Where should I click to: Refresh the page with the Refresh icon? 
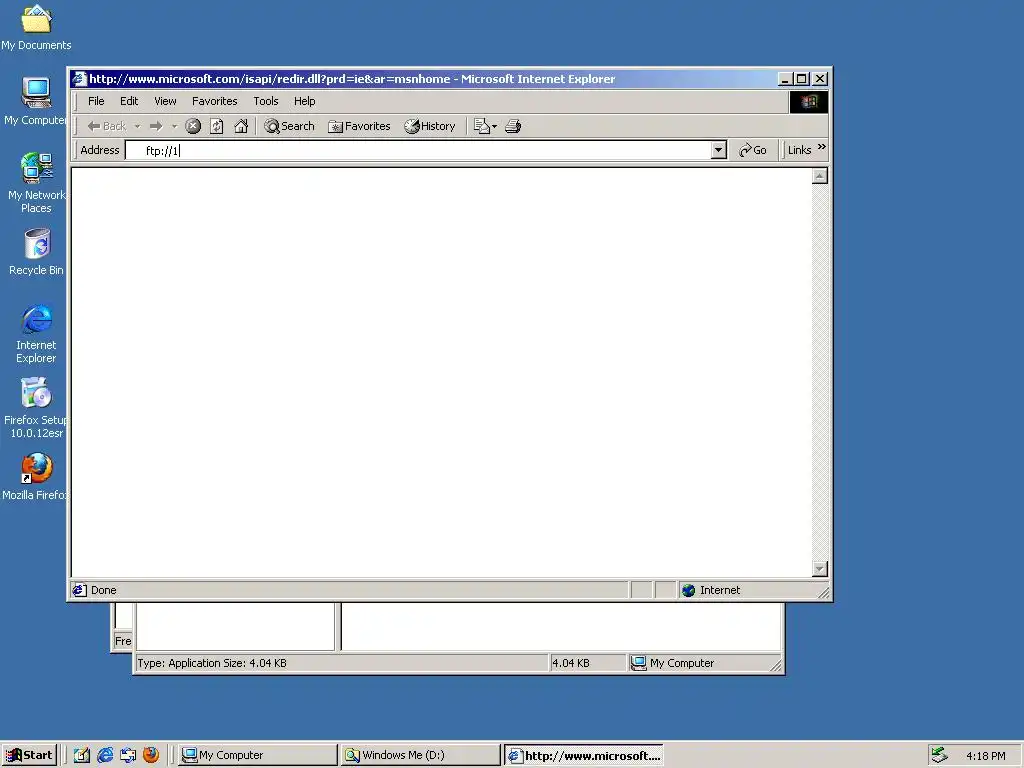pos(217,126)
